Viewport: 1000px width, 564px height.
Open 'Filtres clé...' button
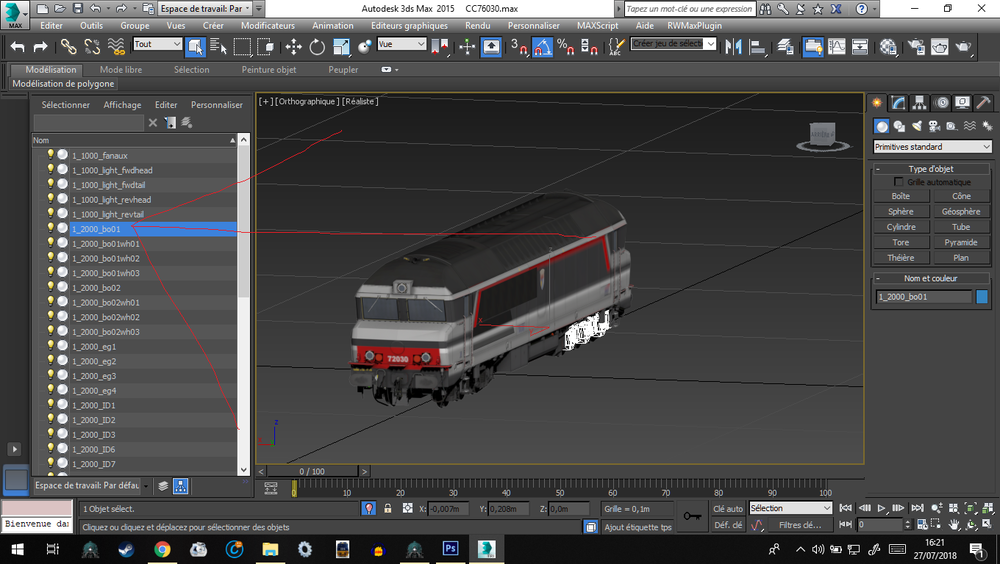(x=800, y=525)
